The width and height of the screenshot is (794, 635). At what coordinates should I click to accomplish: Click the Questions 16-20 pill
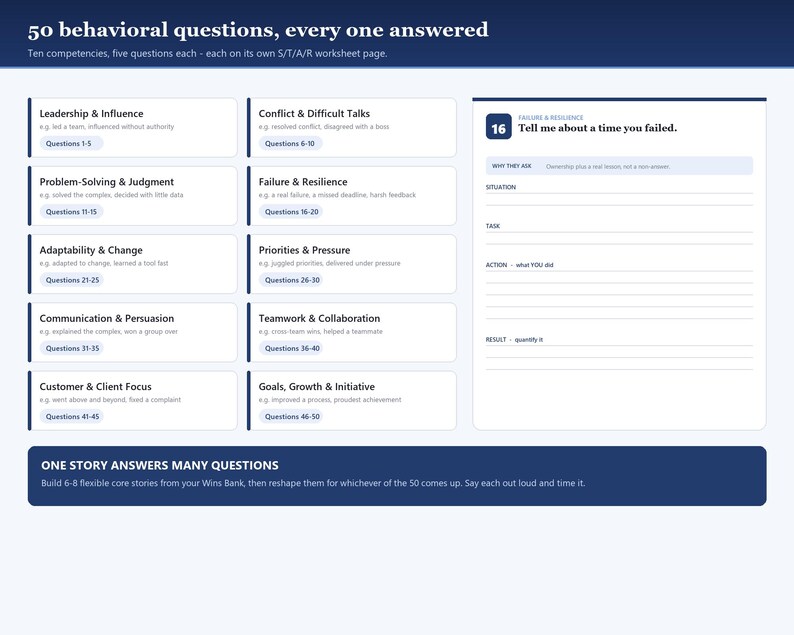(x=292, y=212)
